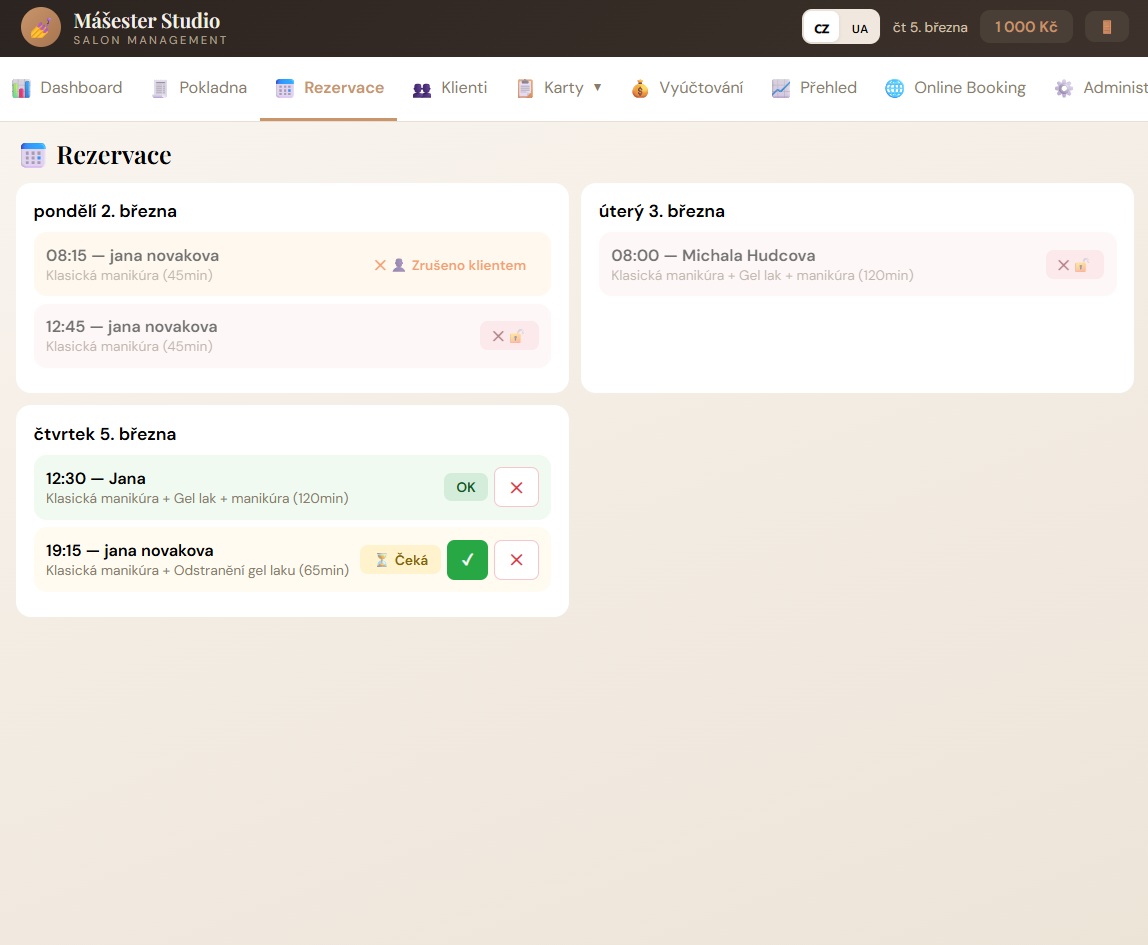Switch language to CZ
The image size is (1148, 945).
[x=822, y=28]
